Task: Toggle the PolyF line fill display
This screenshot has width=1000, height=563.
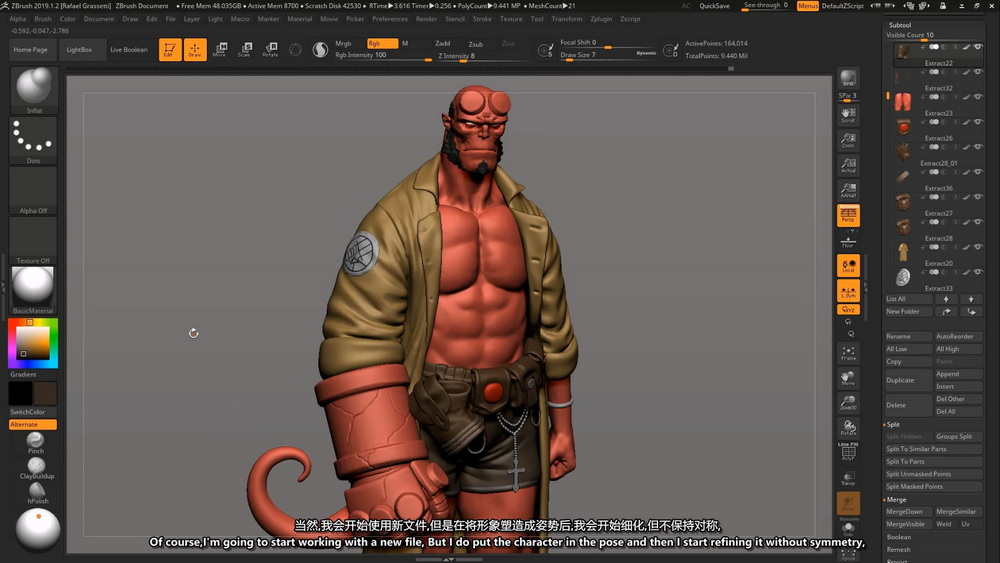Action: (x=848, y=452)
